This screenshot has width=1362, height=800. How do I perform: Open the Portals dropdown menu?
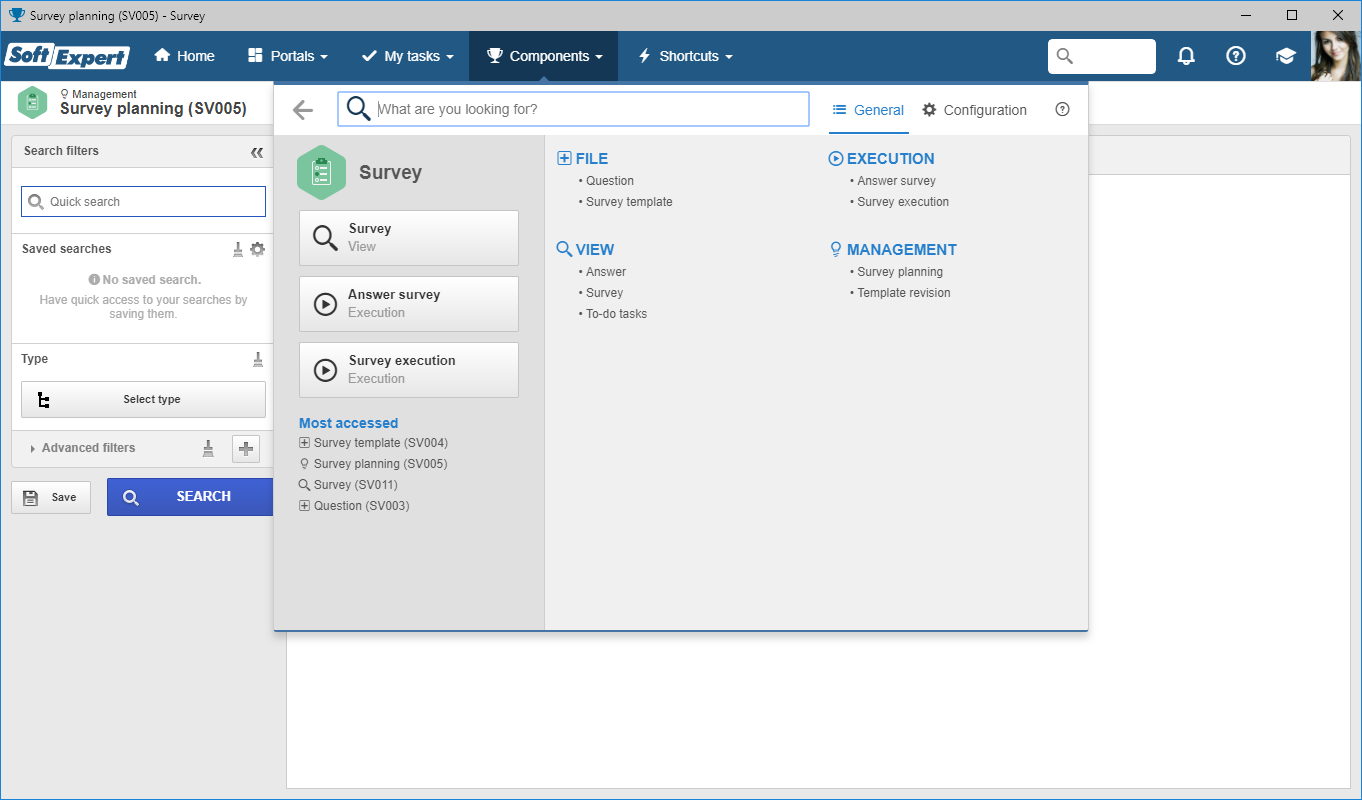[x=287, y=56]
